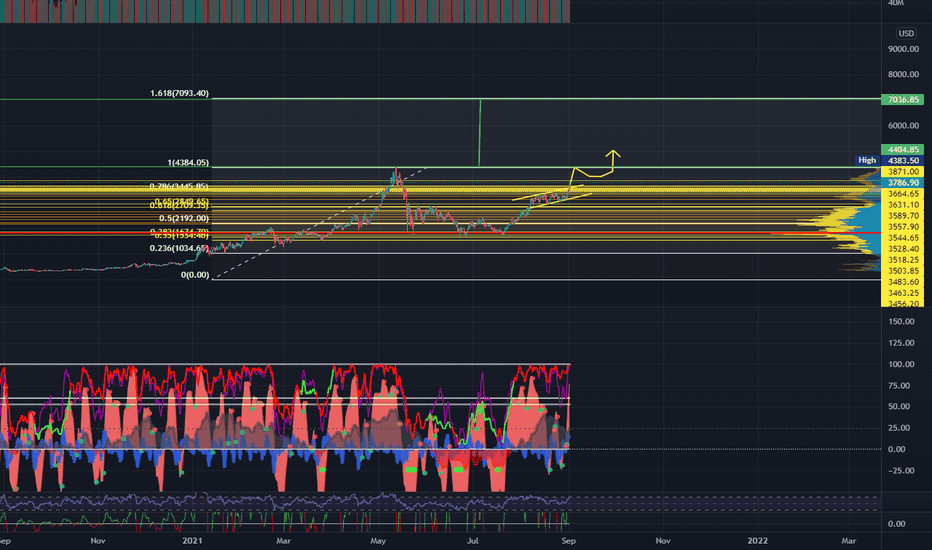932x550 pixels.
Task: Click 150.00 on the oscillator scale
Action: pos(901,321)
